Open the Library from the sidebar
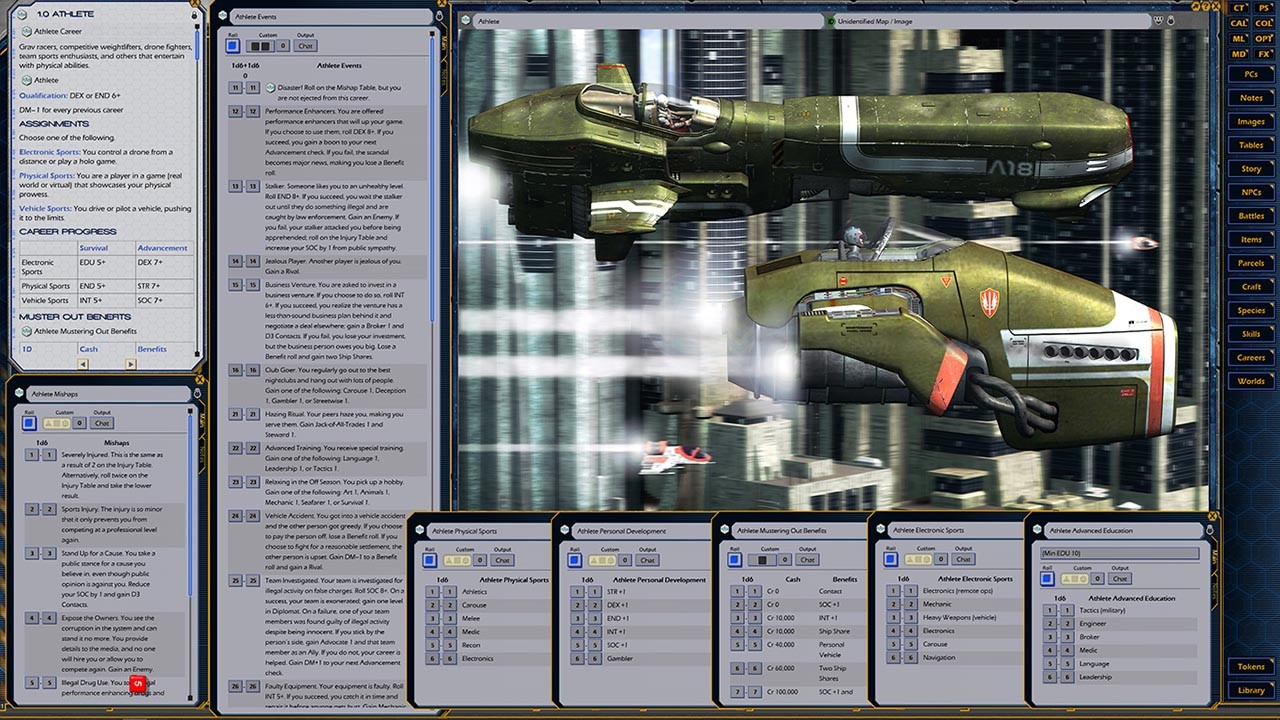 click(x=1249, y=690)
